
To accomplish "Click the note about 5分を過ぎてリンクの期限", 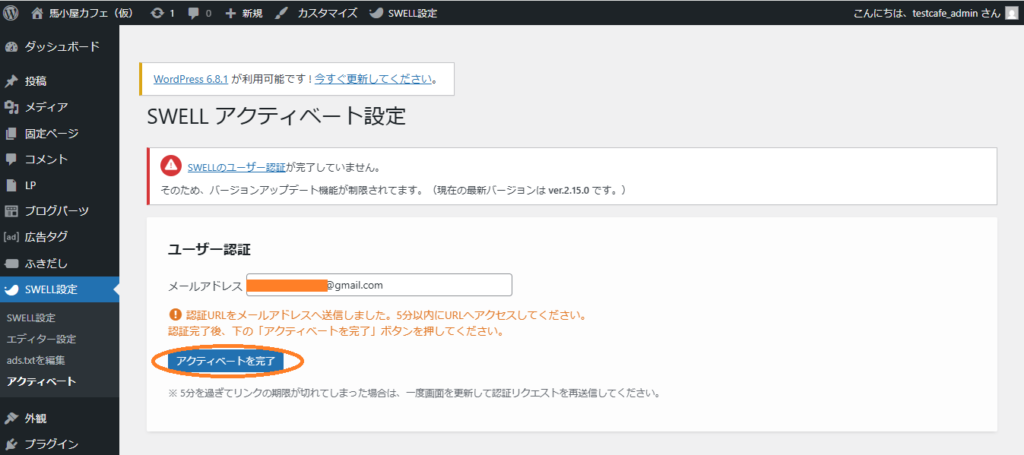I will pyautogui.click(x=414, y=394).
